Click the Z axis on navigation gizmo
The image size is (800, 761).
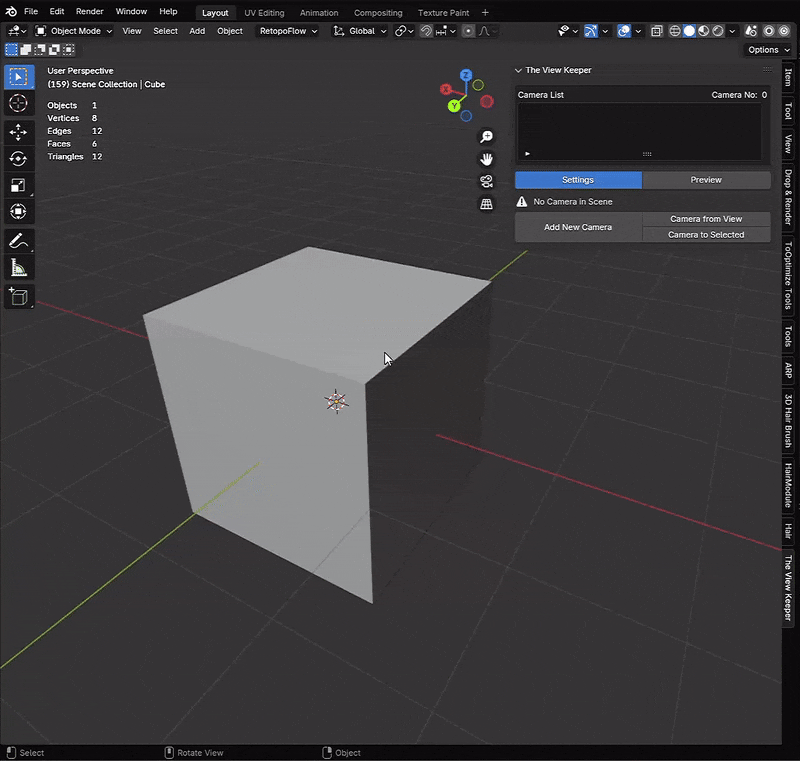coord(466,75)
